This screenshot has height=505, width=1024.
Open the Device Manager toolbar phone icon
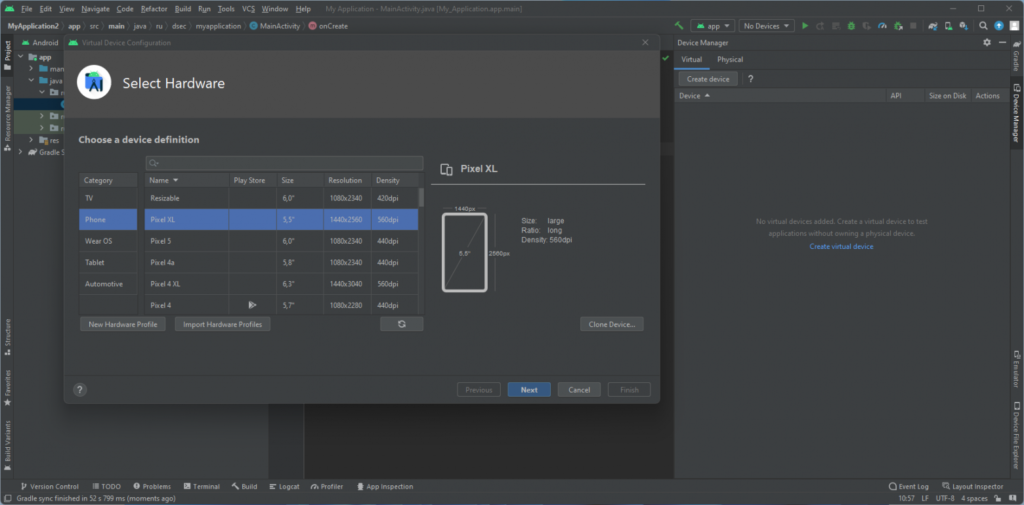pos(948,26)
